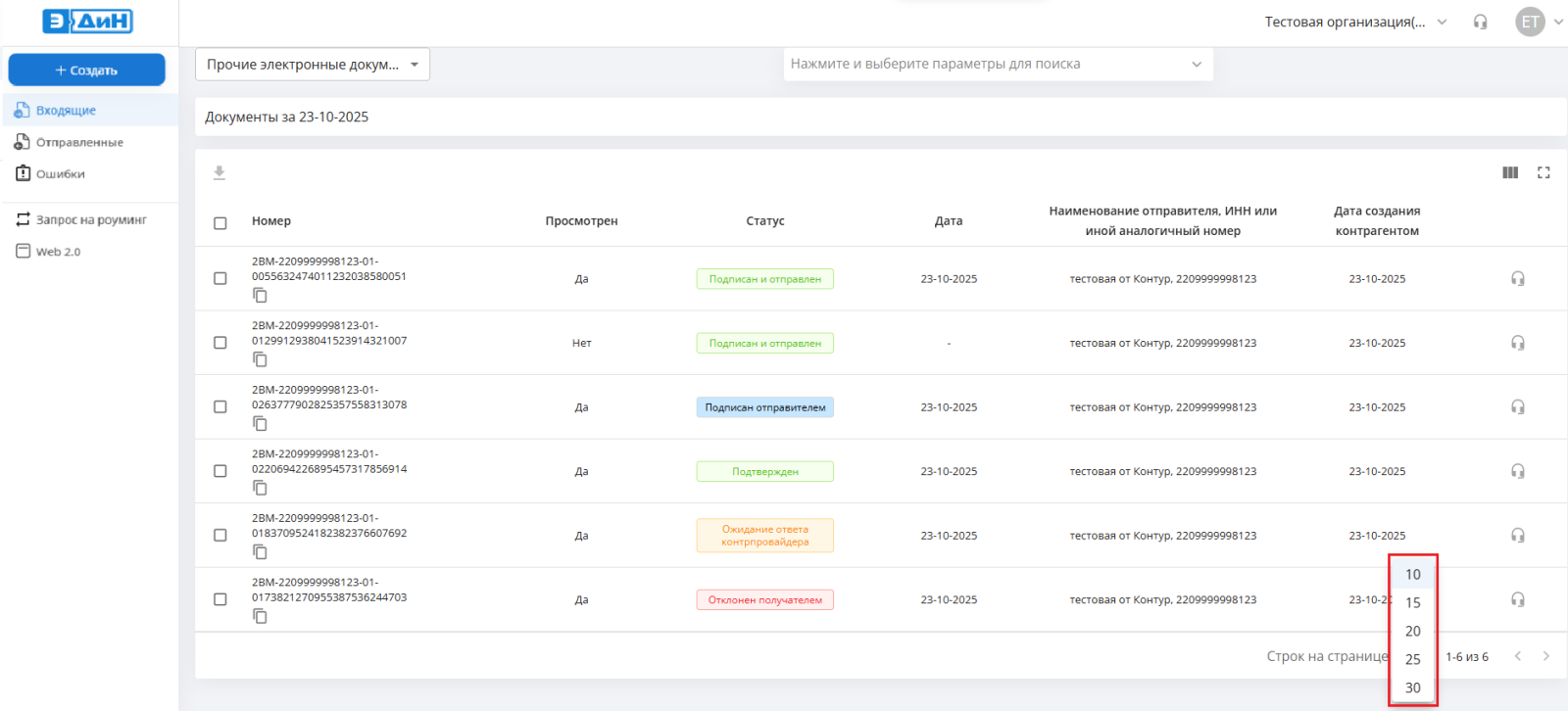Copy number of the first document row
Image resolution: width=1568 pixels, height=711 pixels.
click(x=260, y=296)
